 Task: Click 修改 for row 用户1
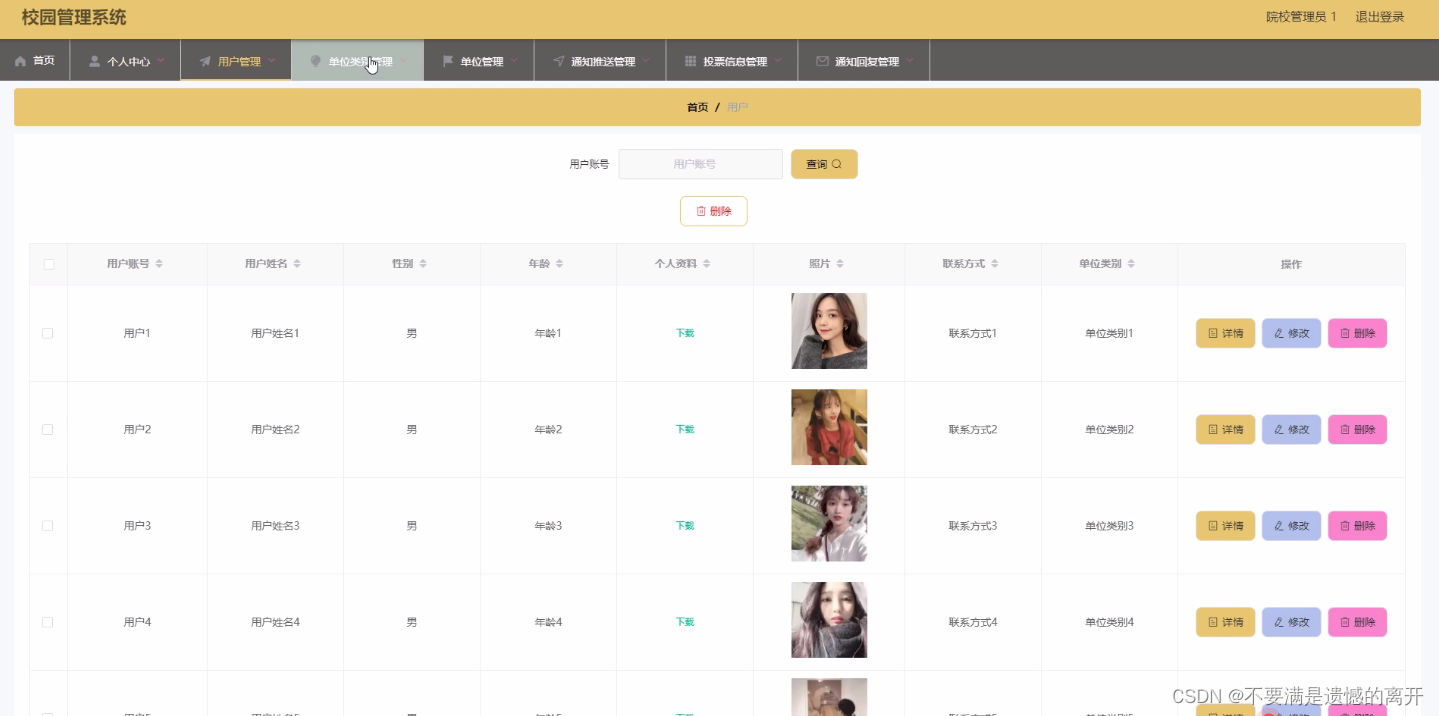click(1291, 333)
